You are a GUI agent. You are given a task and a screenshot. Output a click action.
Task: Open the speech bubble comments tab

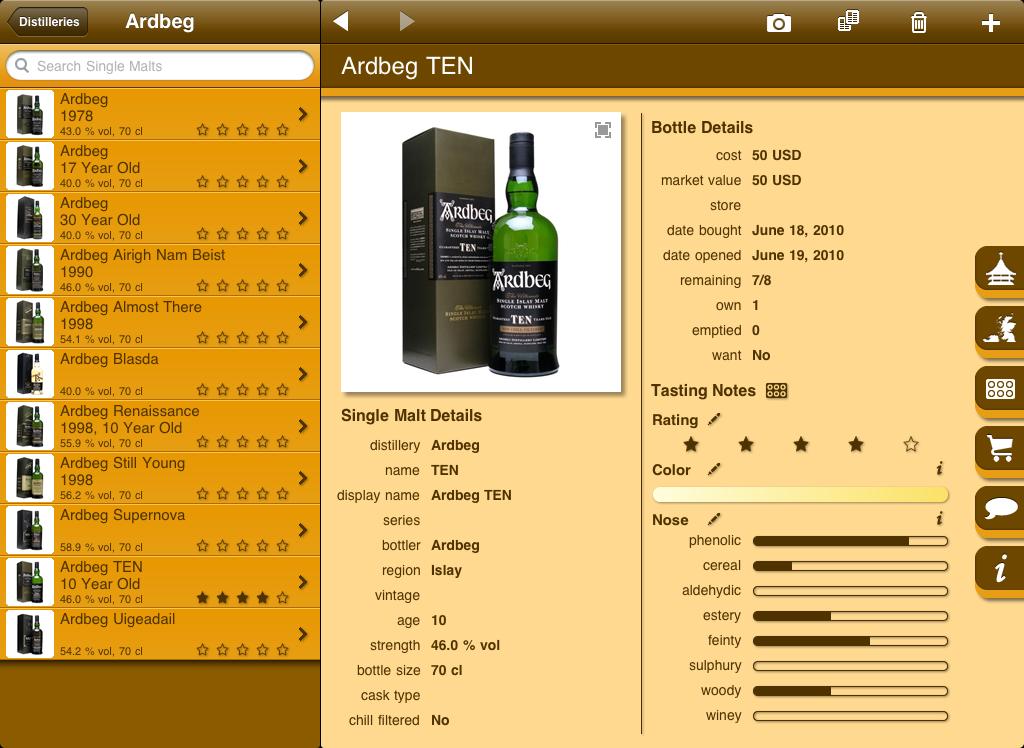(x=1000, y=509)
